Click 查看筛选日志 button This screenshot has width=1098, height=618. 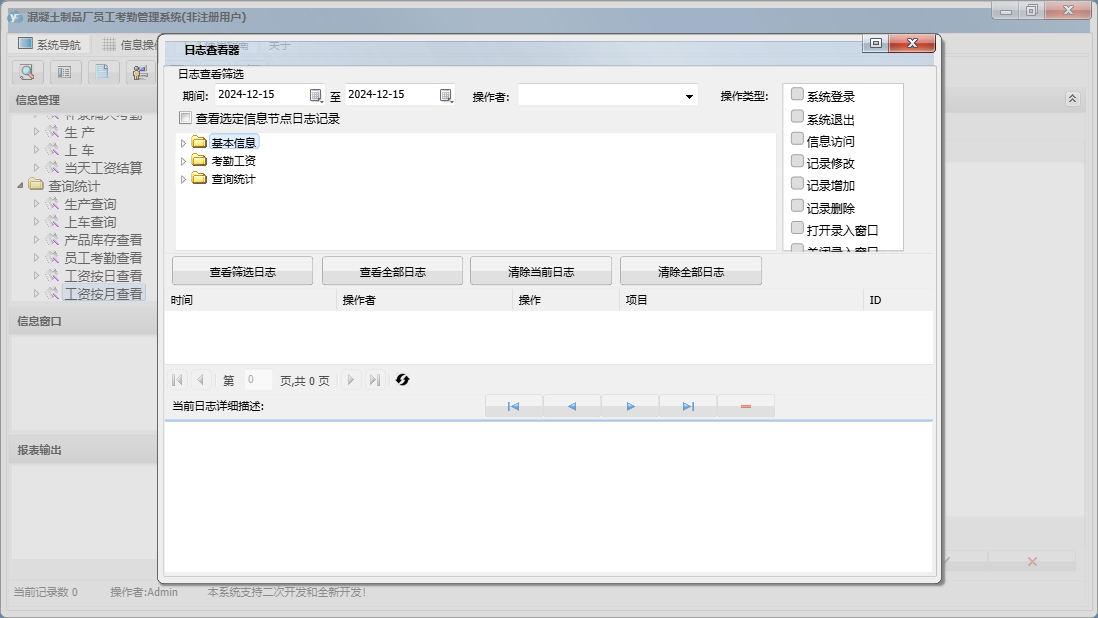(x=242, y=272)
